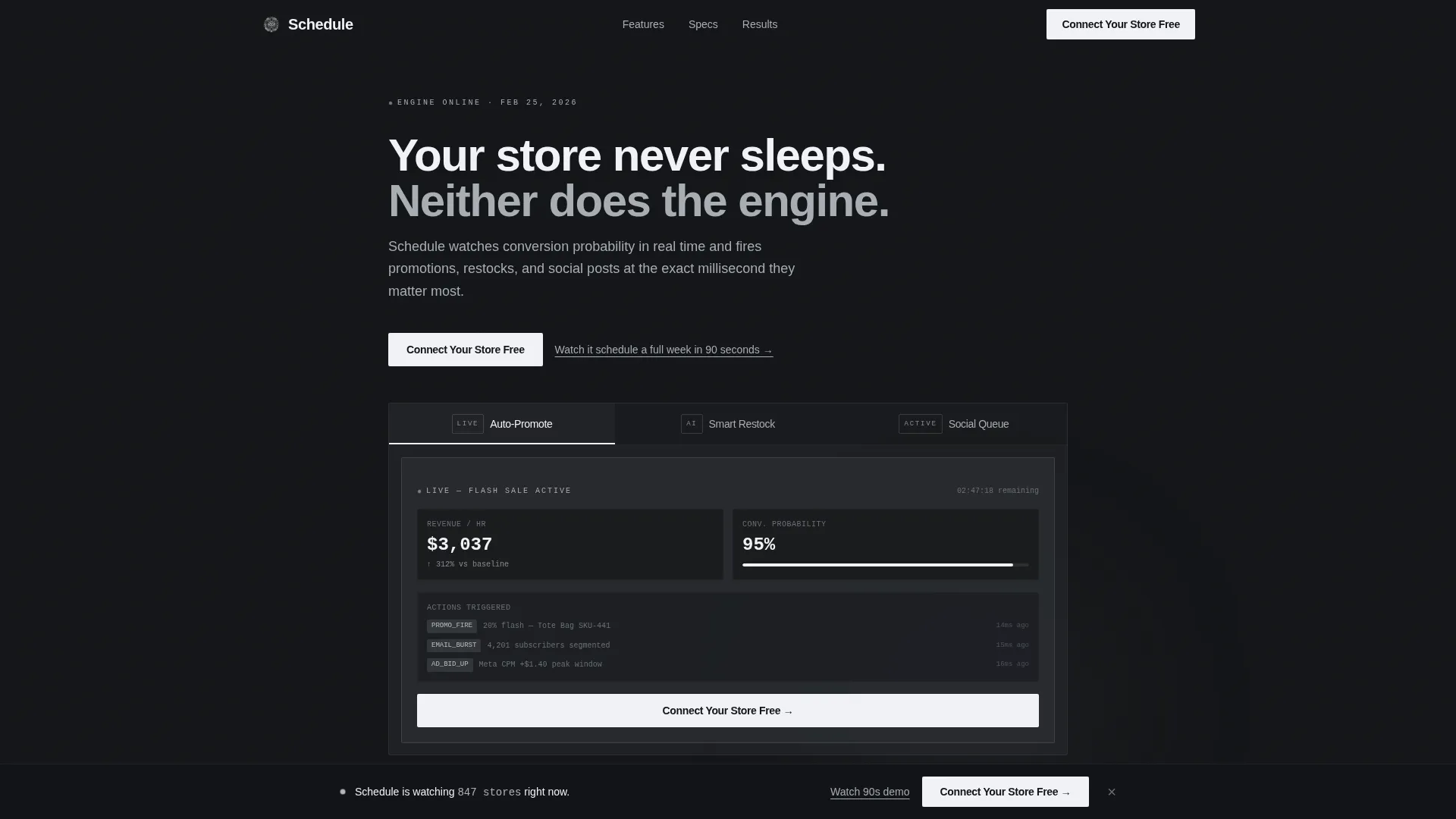The image size is (1456, 819).
Task: Select the Auto-Promote tab
Action: (x=502, y=424)
